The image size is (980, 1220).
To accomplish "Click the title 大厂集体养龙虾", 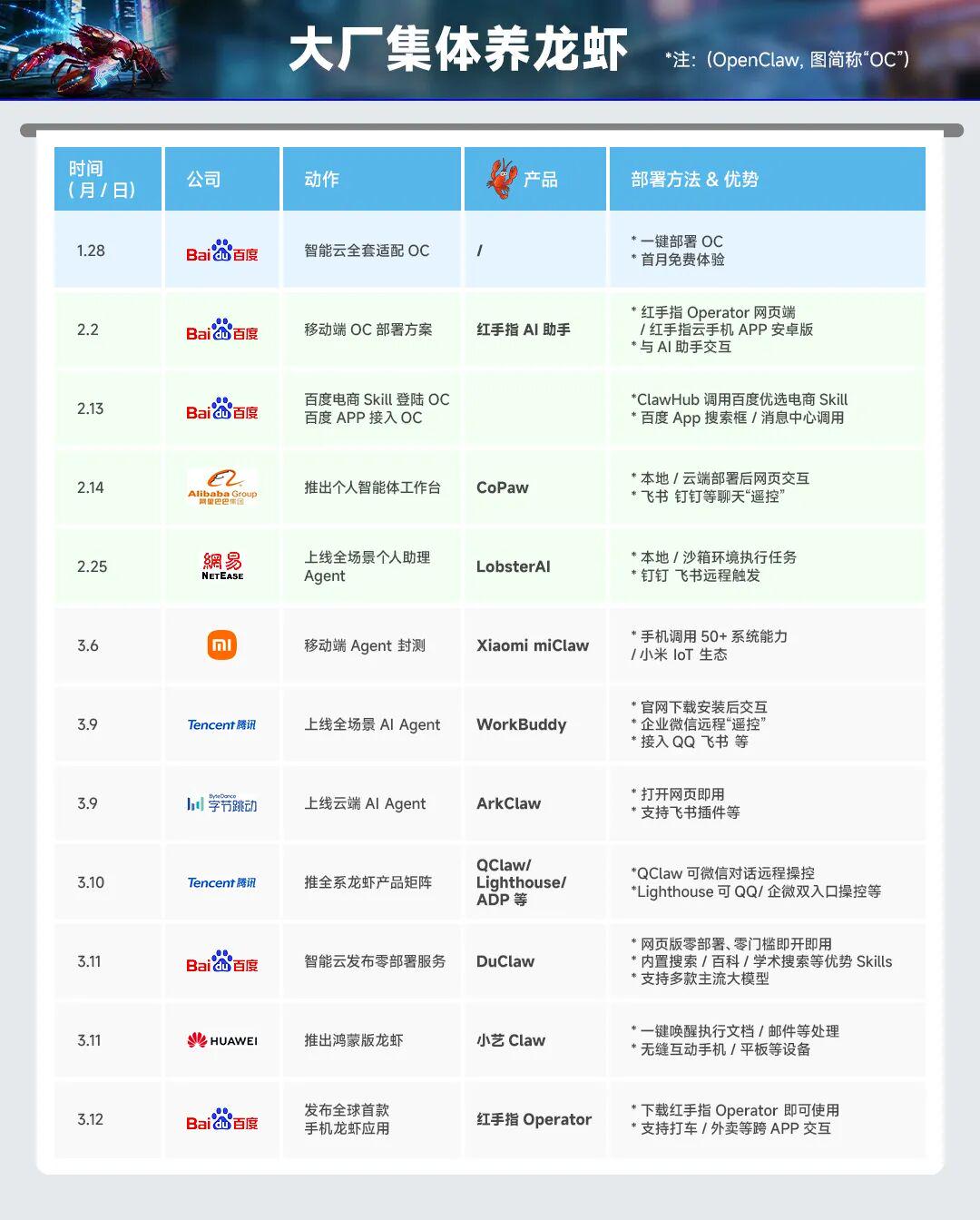I will pos(458,50).
